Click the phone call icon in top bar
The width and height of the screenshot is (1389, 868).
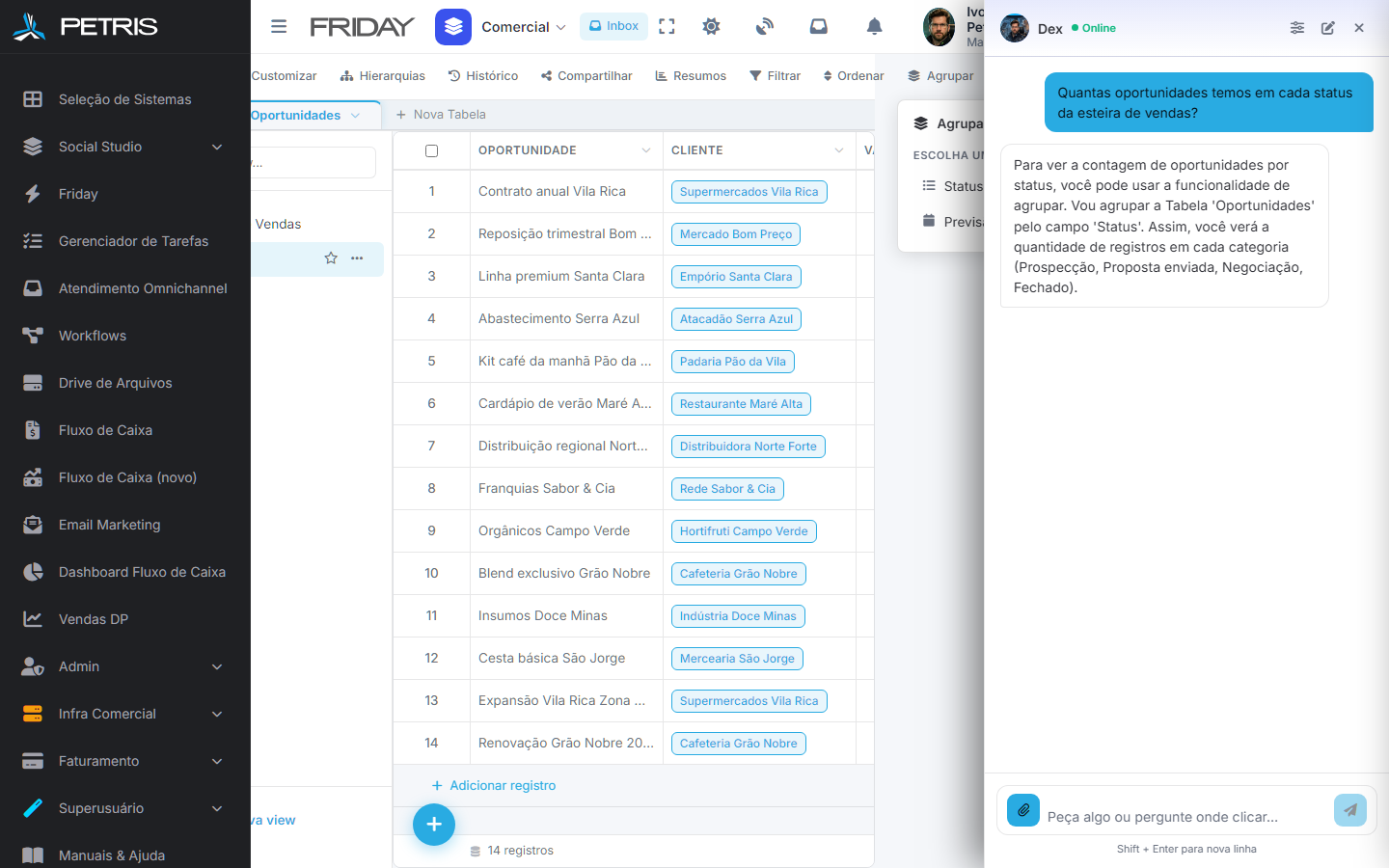coord(765,27)
